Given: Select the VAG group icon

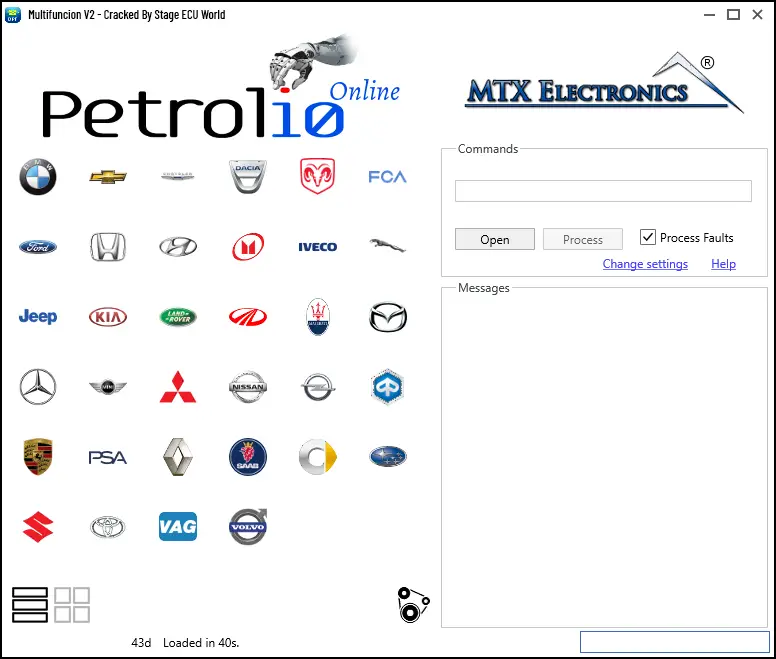Looking at the screenshot, I should (178, 527).
